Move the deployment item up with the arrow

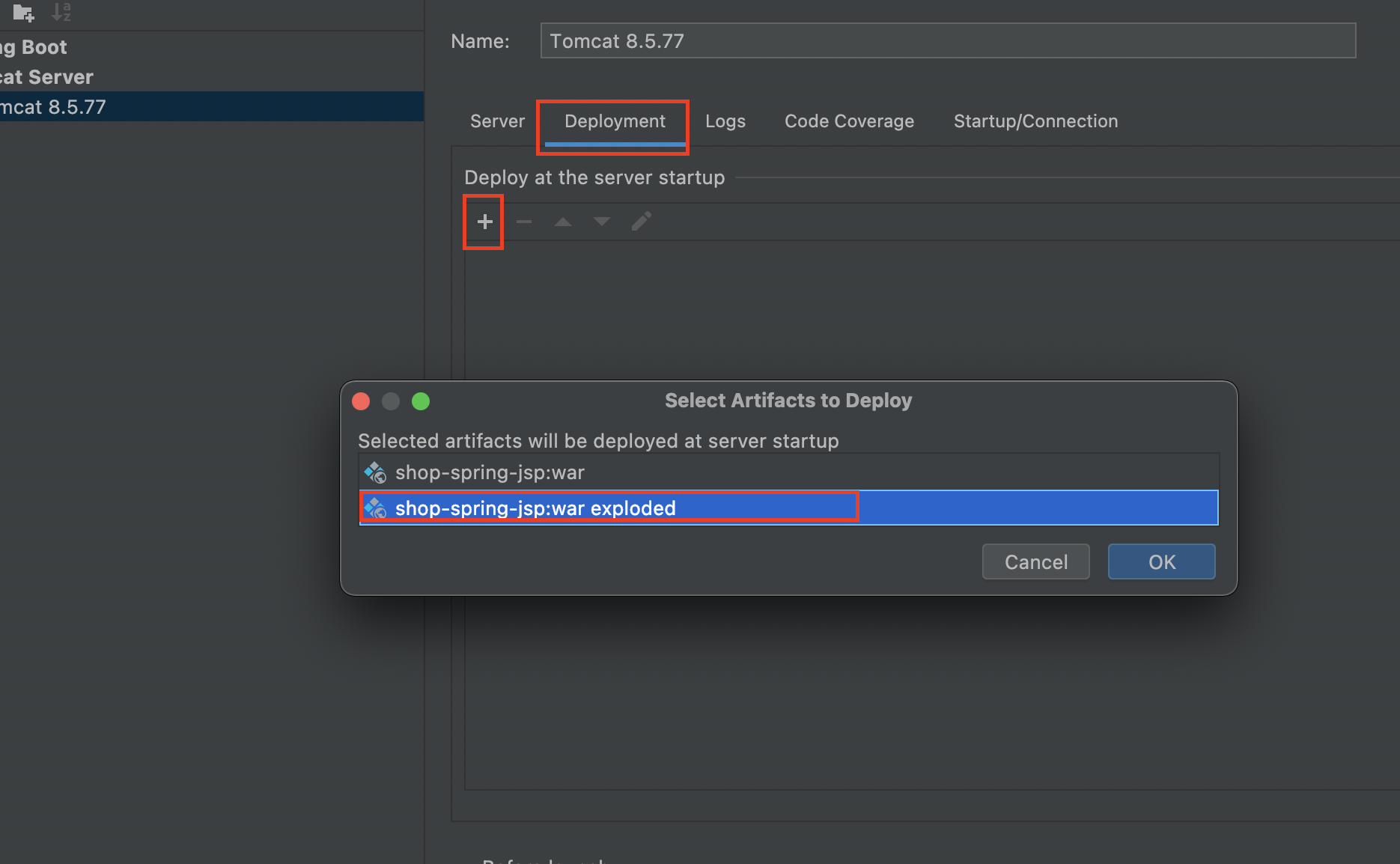click(x=563, y=222)
